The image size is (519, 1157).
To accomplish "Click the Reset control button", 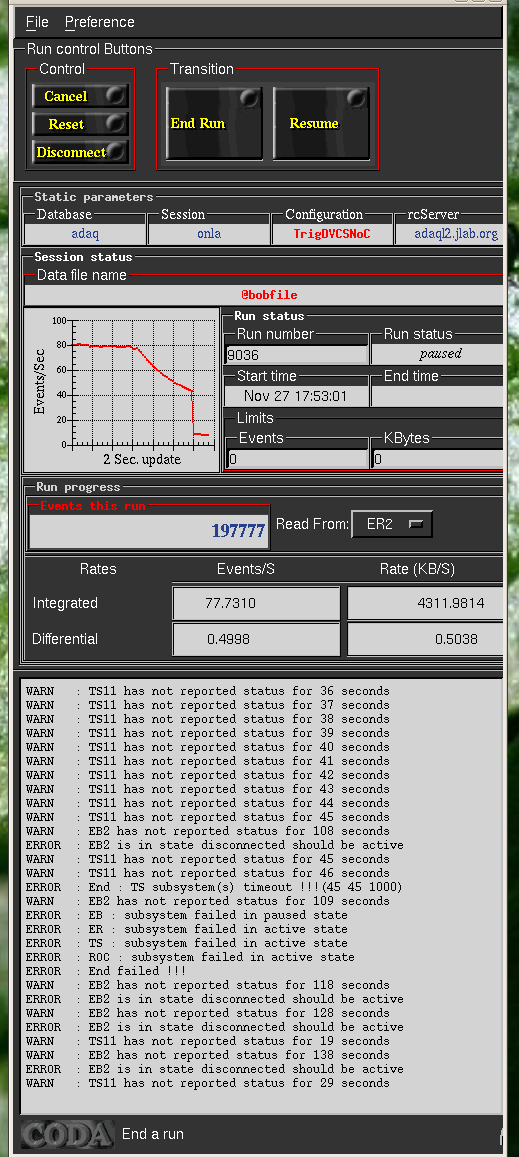I will click(x=80, y=124).
